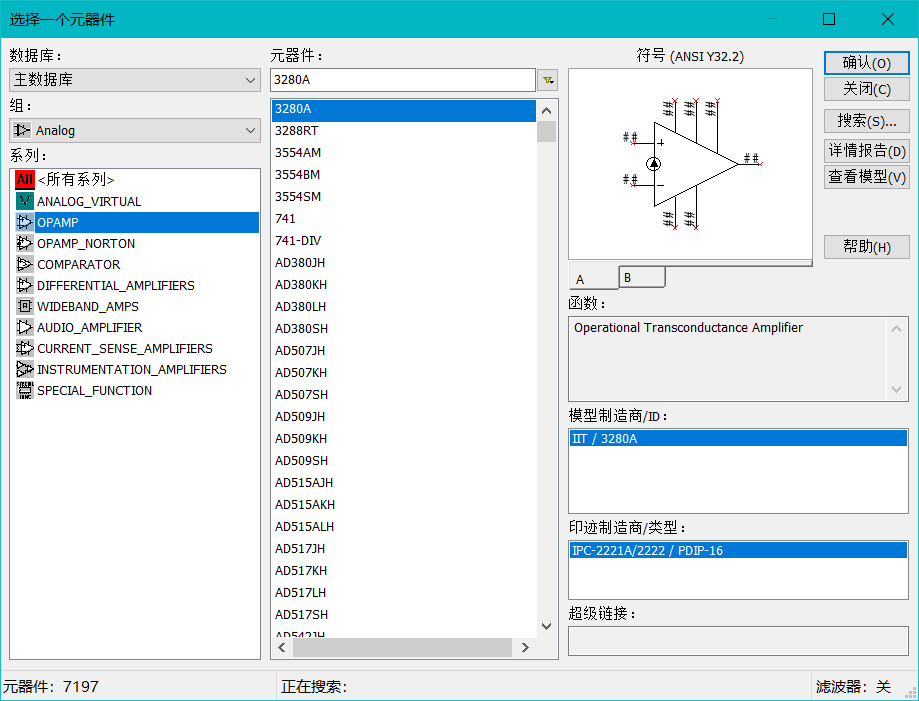Click the down arrow of component list scrollbar
The image size is (919, 701).
click(x=546, y=626)
